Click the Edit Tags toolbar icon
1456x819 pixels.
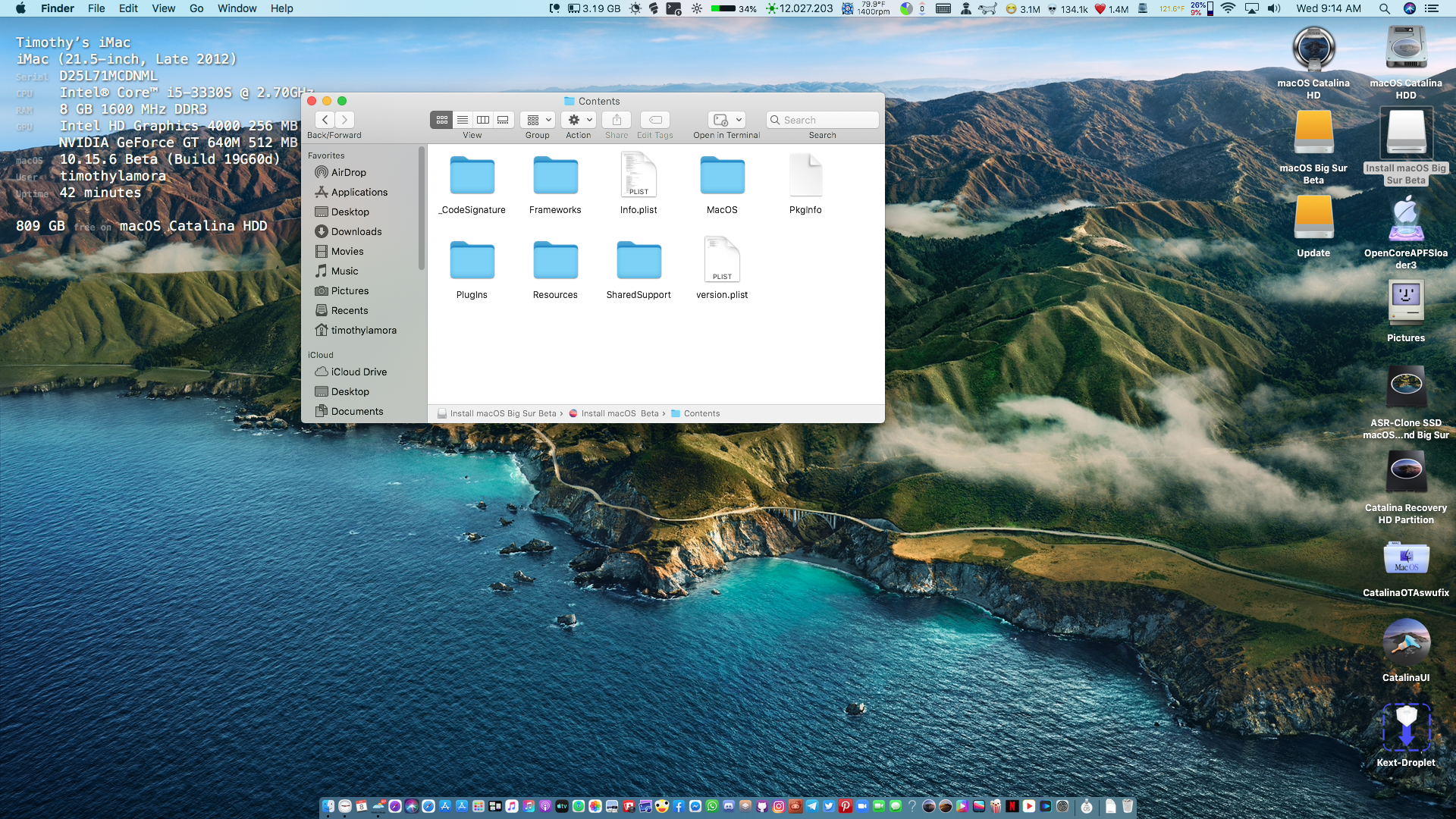click(655, 120)
